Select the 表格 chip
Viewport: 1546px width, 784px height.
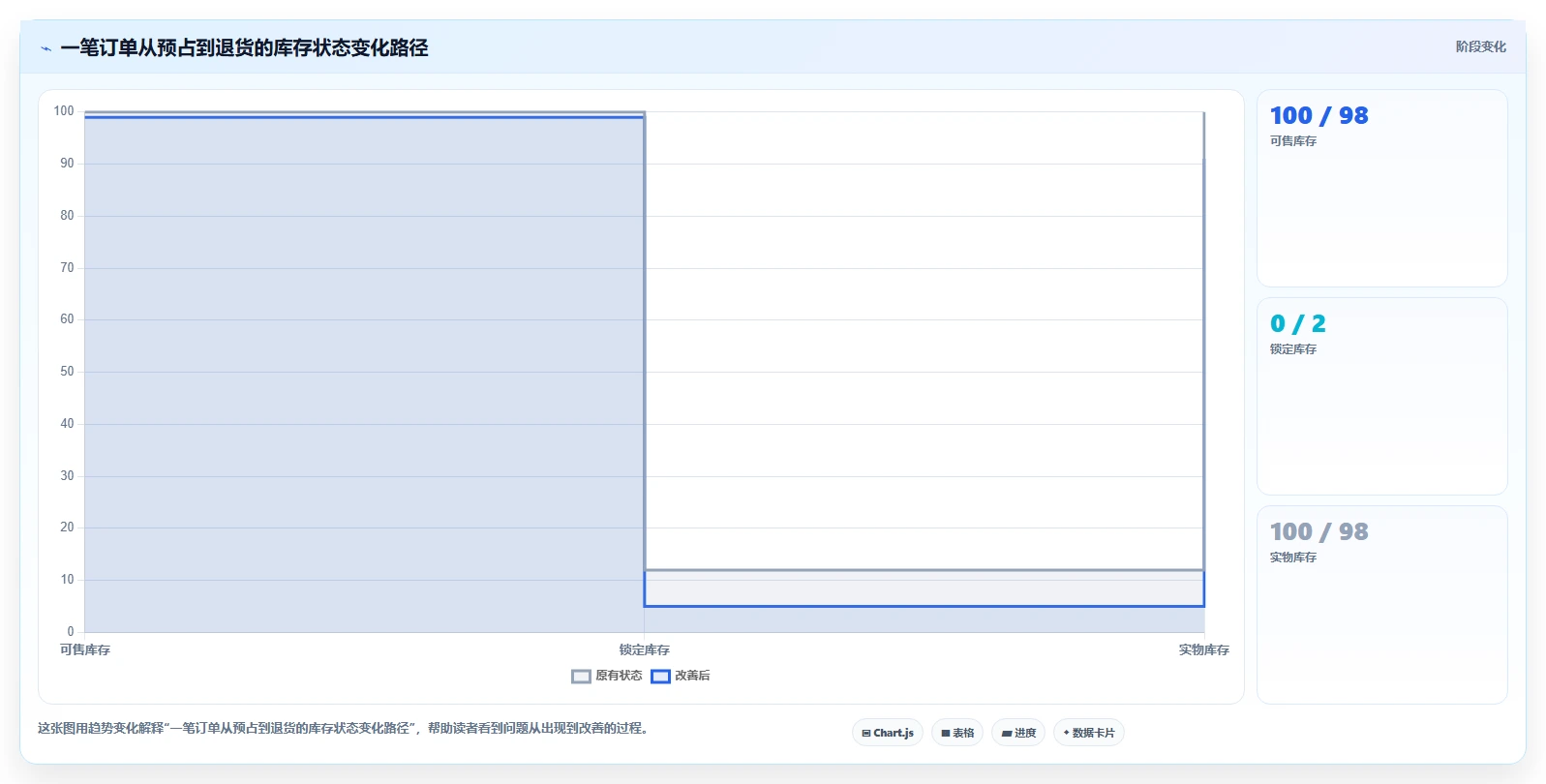click(x=957, y=733)
